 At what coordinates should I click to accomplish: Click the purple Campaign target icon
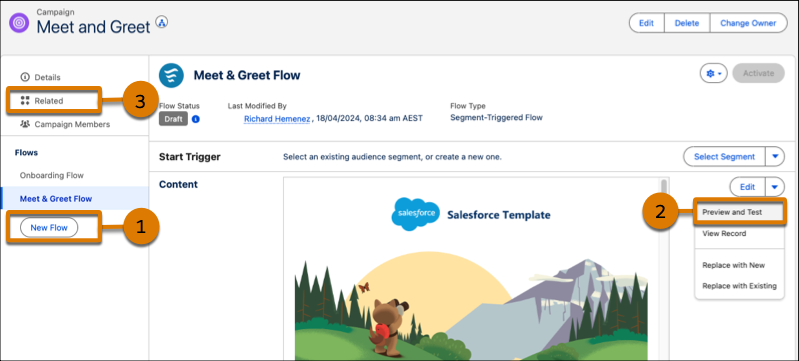[x=19, y=23]
